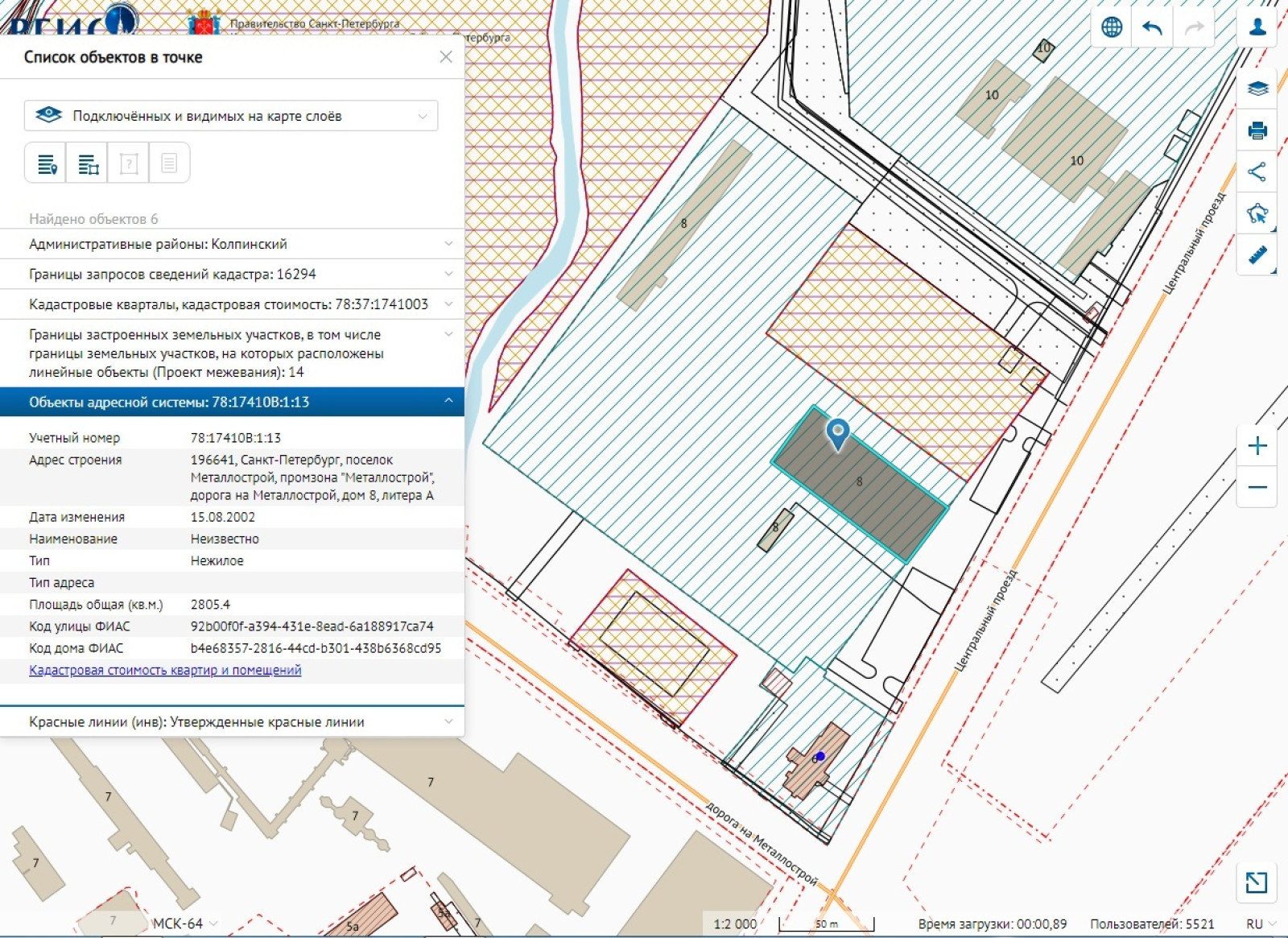
Task: Activate the ruler measurement tool
Action: tap(1257, 255)
